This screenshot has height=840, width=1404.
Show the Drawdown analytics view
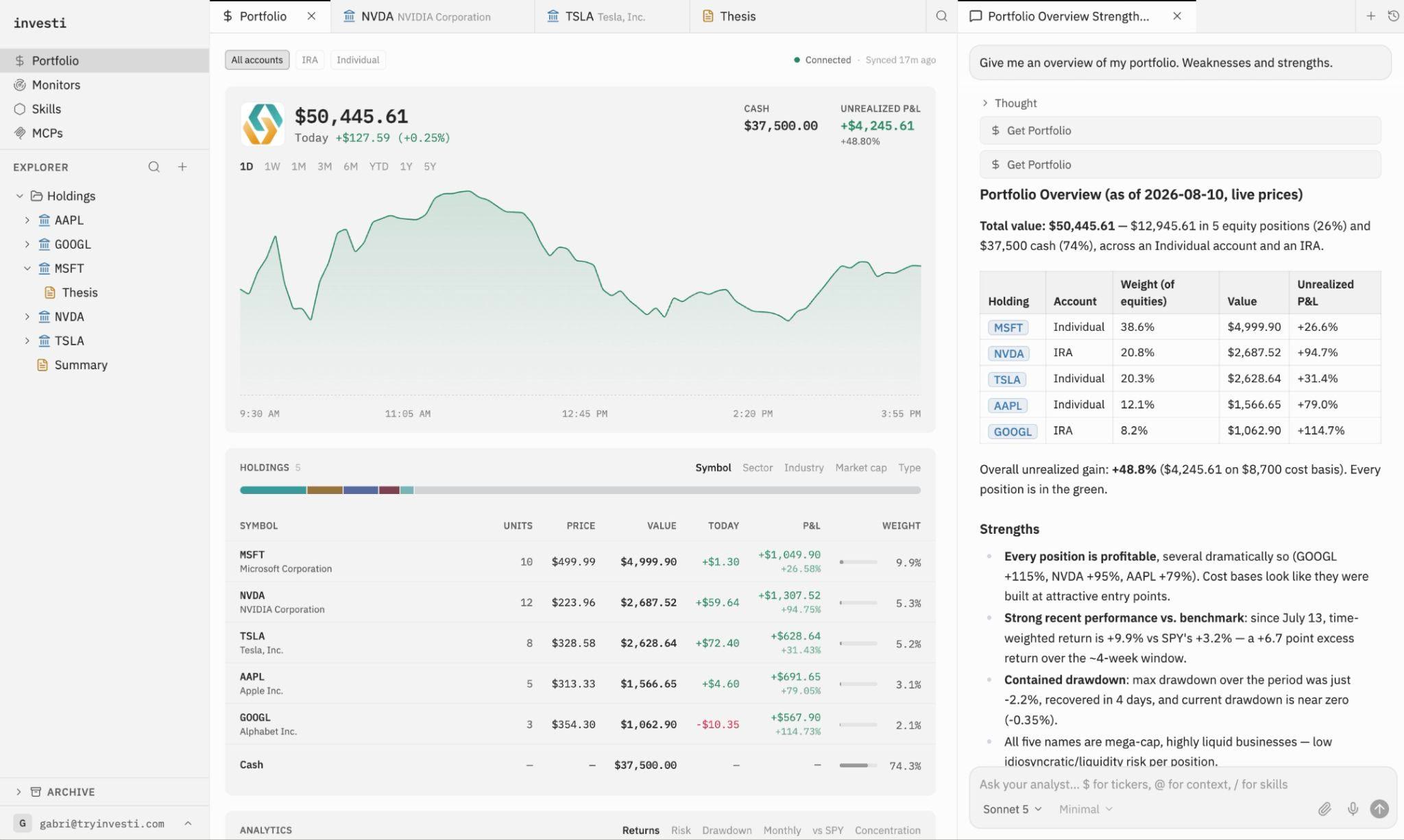727,830
